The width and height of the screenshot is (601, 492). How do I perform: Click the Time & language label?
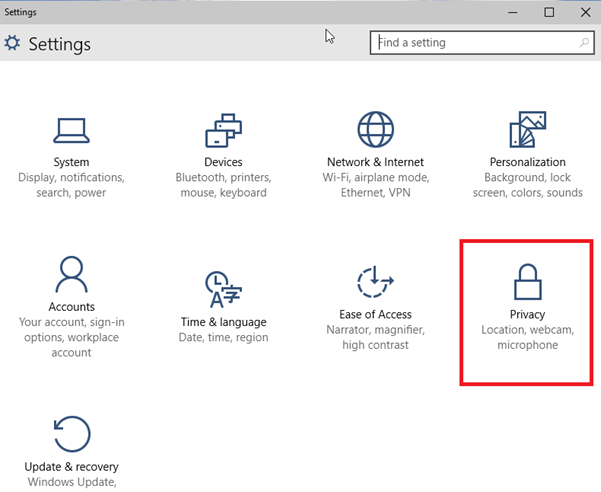[x=223, y=322]
